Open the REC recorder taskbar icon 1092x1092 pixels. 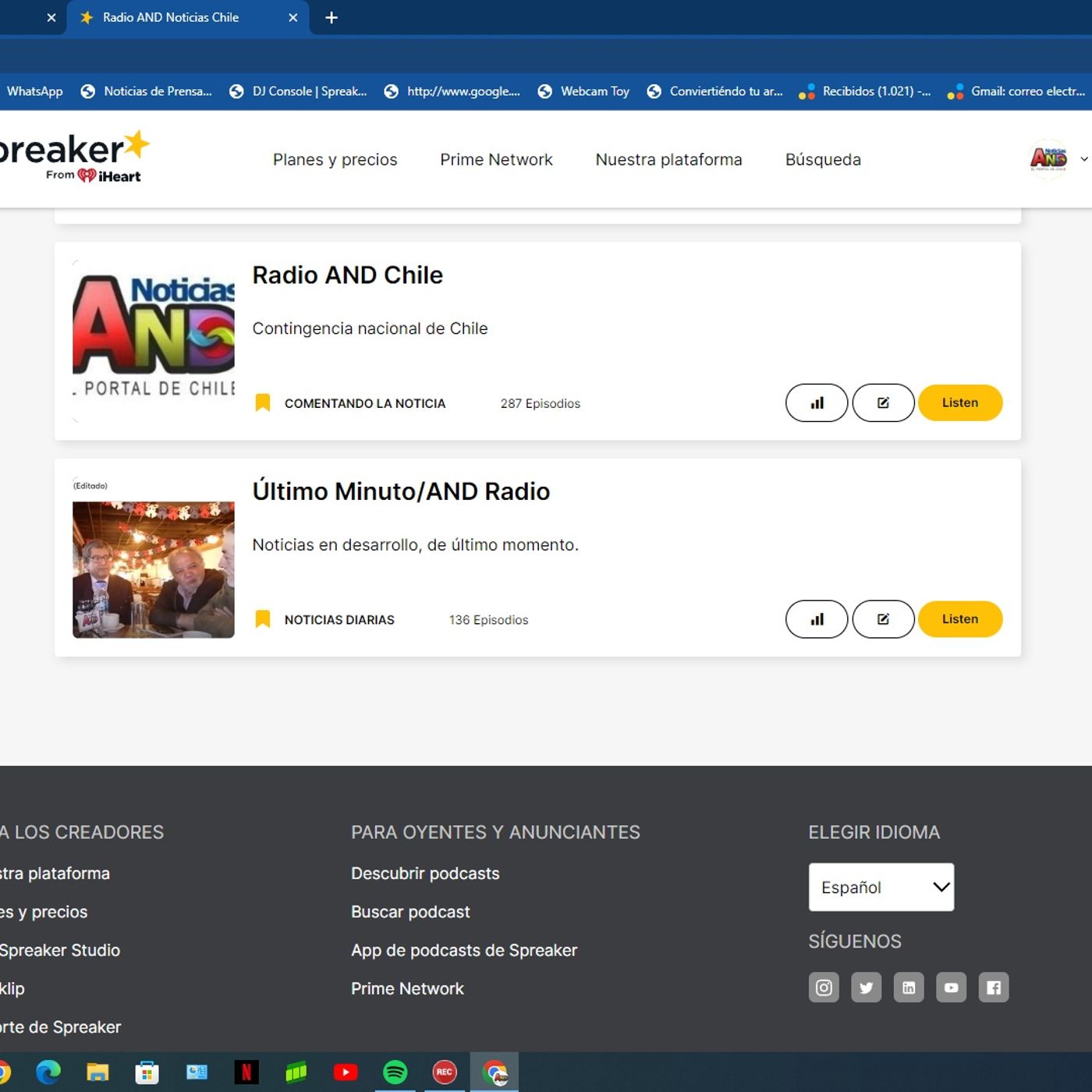click(445, 1072)
